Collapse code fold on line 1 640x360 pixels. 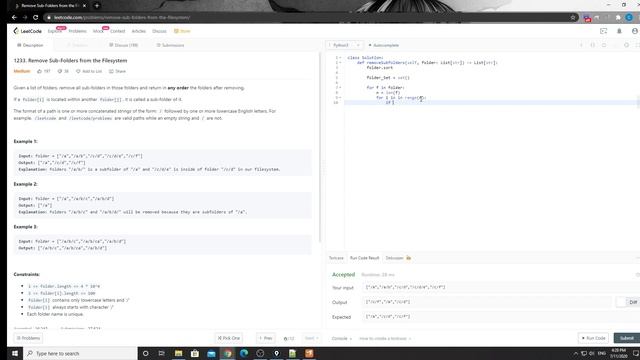tap(340, 58)
